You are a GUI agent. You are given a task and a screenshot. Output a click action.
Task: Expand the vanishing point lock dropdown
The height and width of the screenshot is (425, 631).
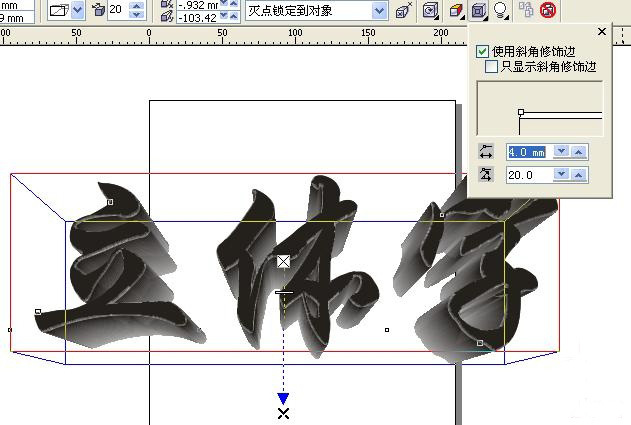pos(378,11)
